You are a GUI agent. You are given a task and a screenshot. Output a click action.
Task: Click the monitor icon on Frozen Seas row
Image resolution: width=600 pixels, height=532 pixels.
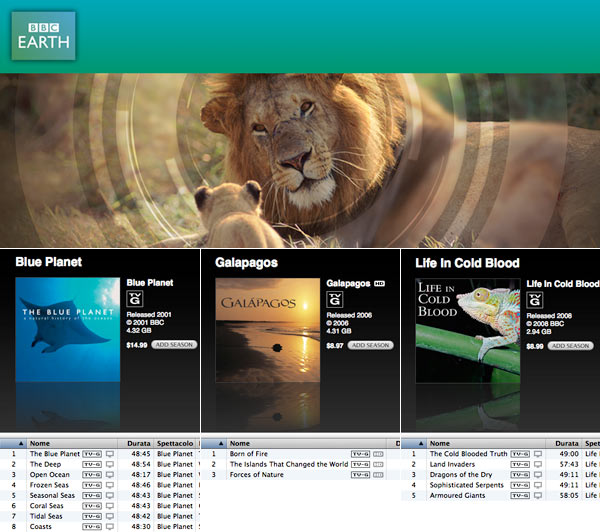coord(110,485)
